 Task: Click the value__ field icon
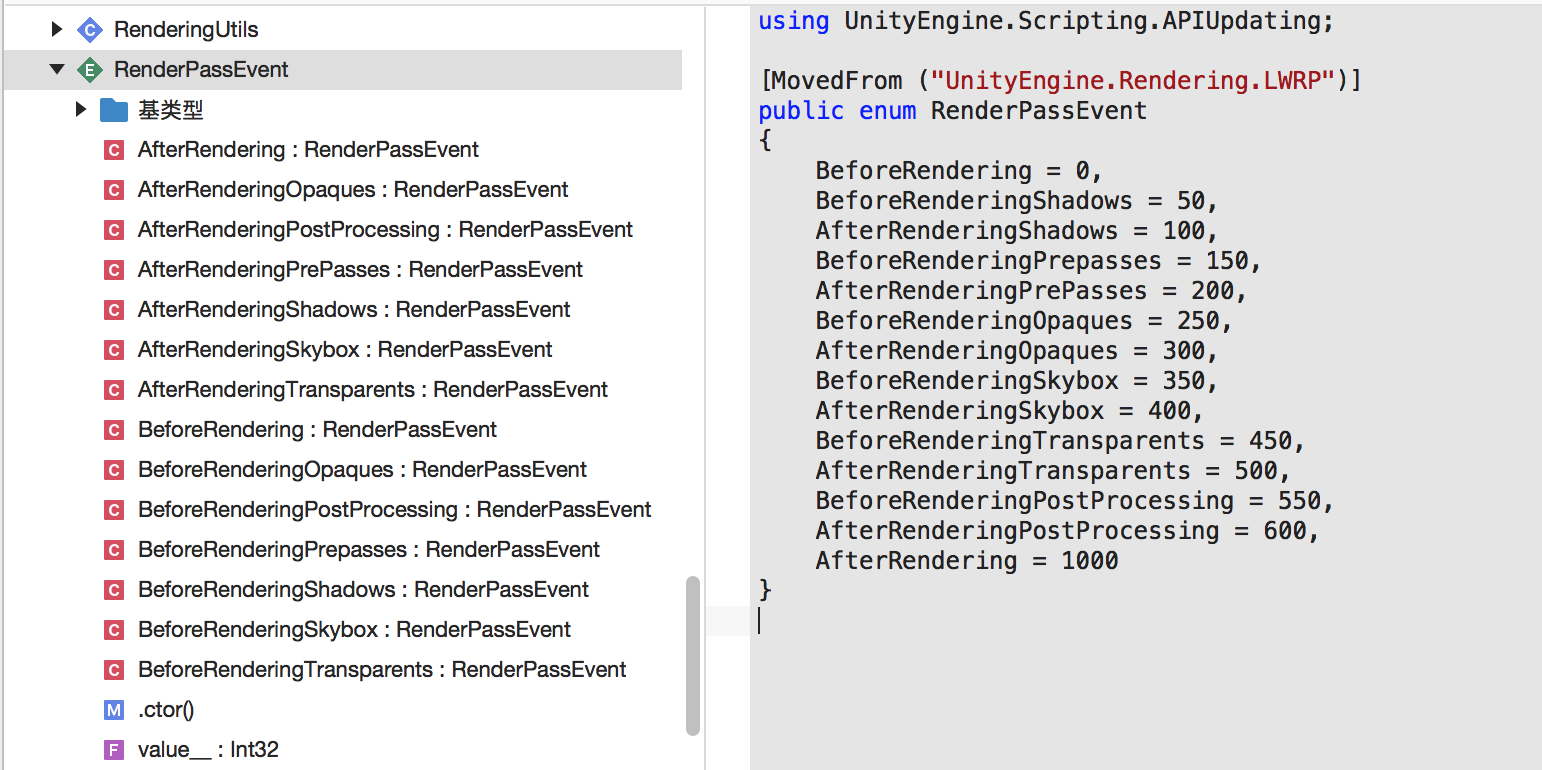114,750
